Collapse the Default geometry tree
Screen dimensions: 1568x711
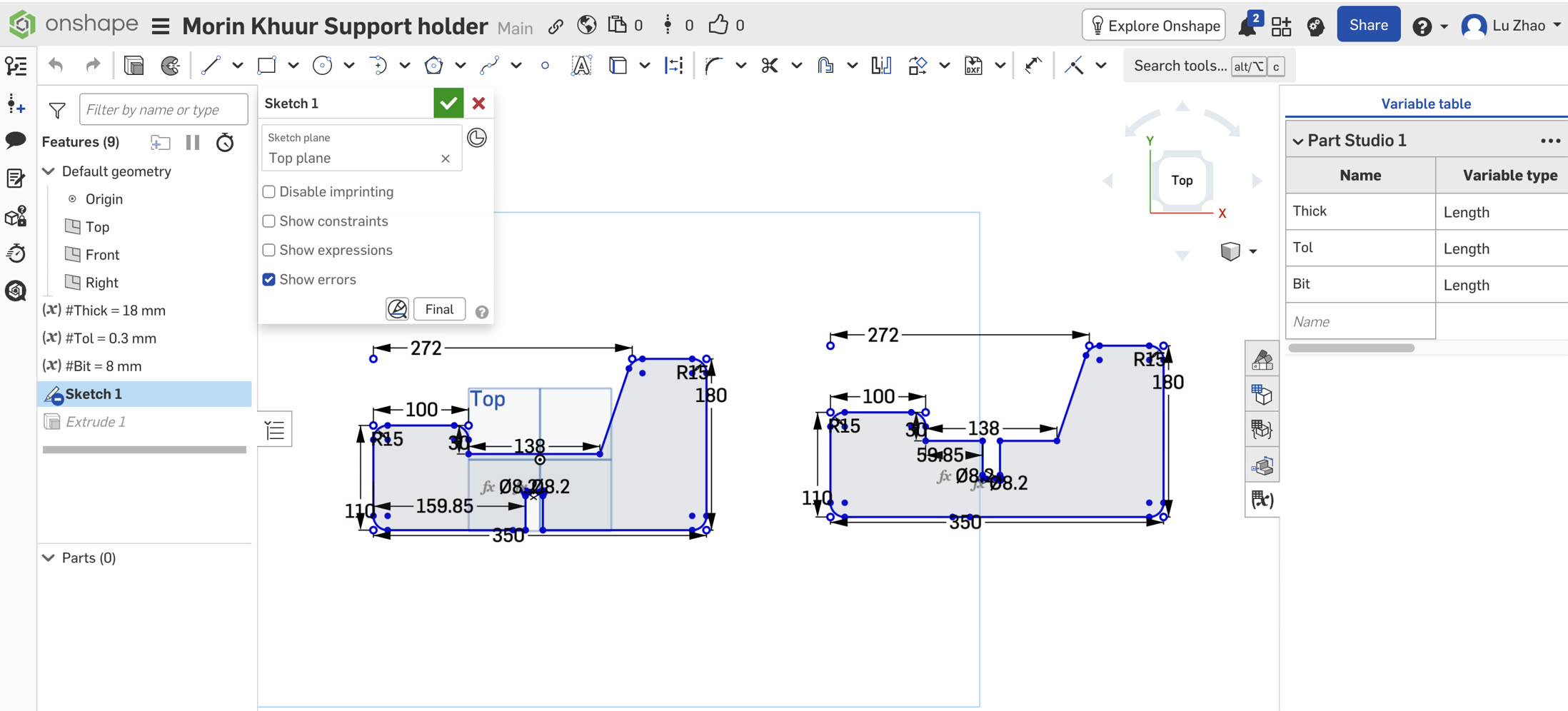coord(49,171)
